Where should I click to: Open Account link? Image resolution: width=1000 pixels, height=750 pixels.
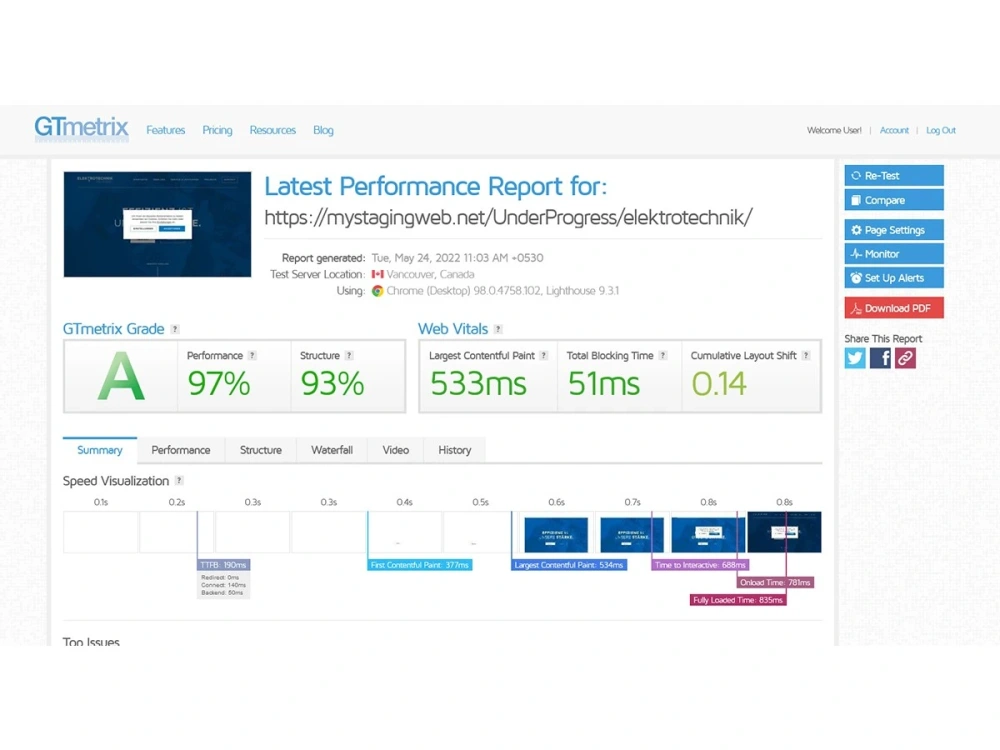click(894, 130)
